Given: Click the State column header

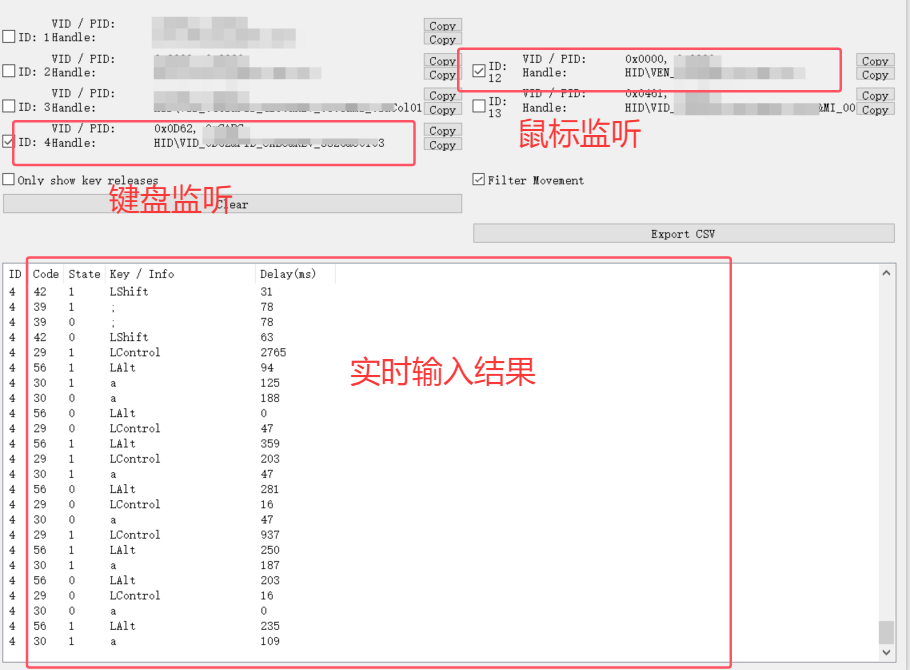Looking at the screenshot, I should point(84,273).
